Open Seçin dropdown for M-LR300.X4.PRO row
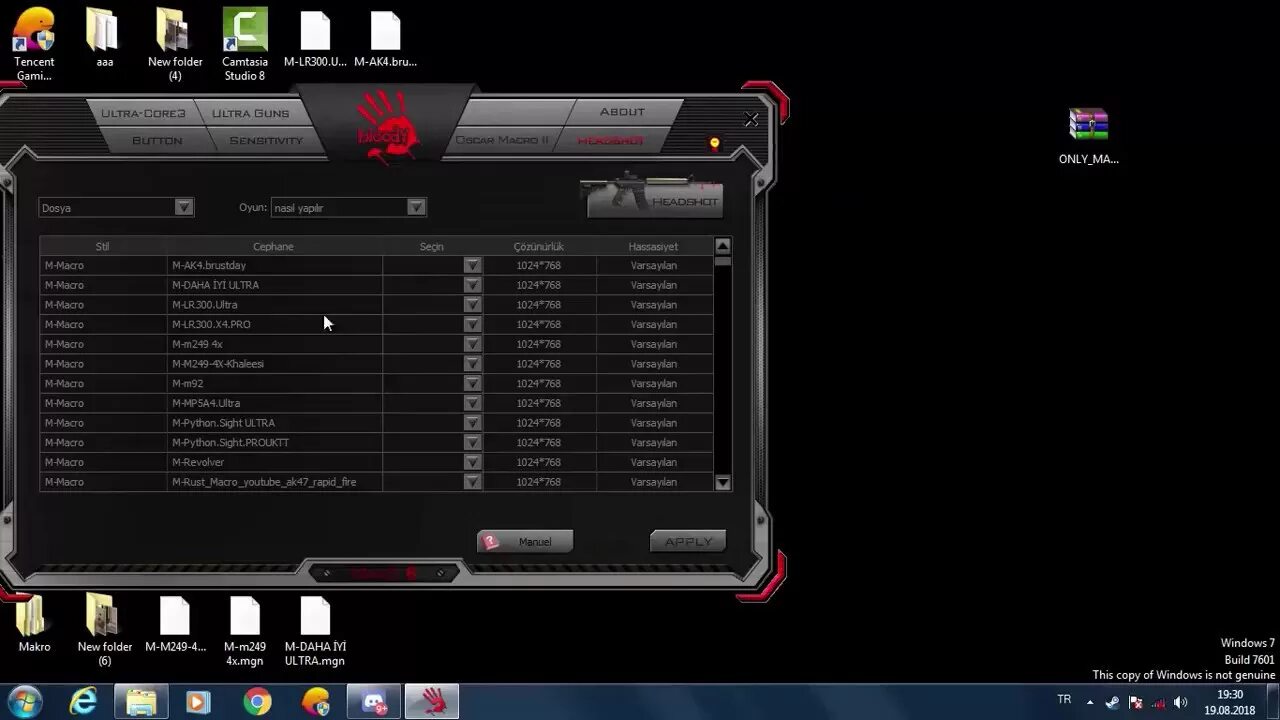 click(x=472, y=324)
